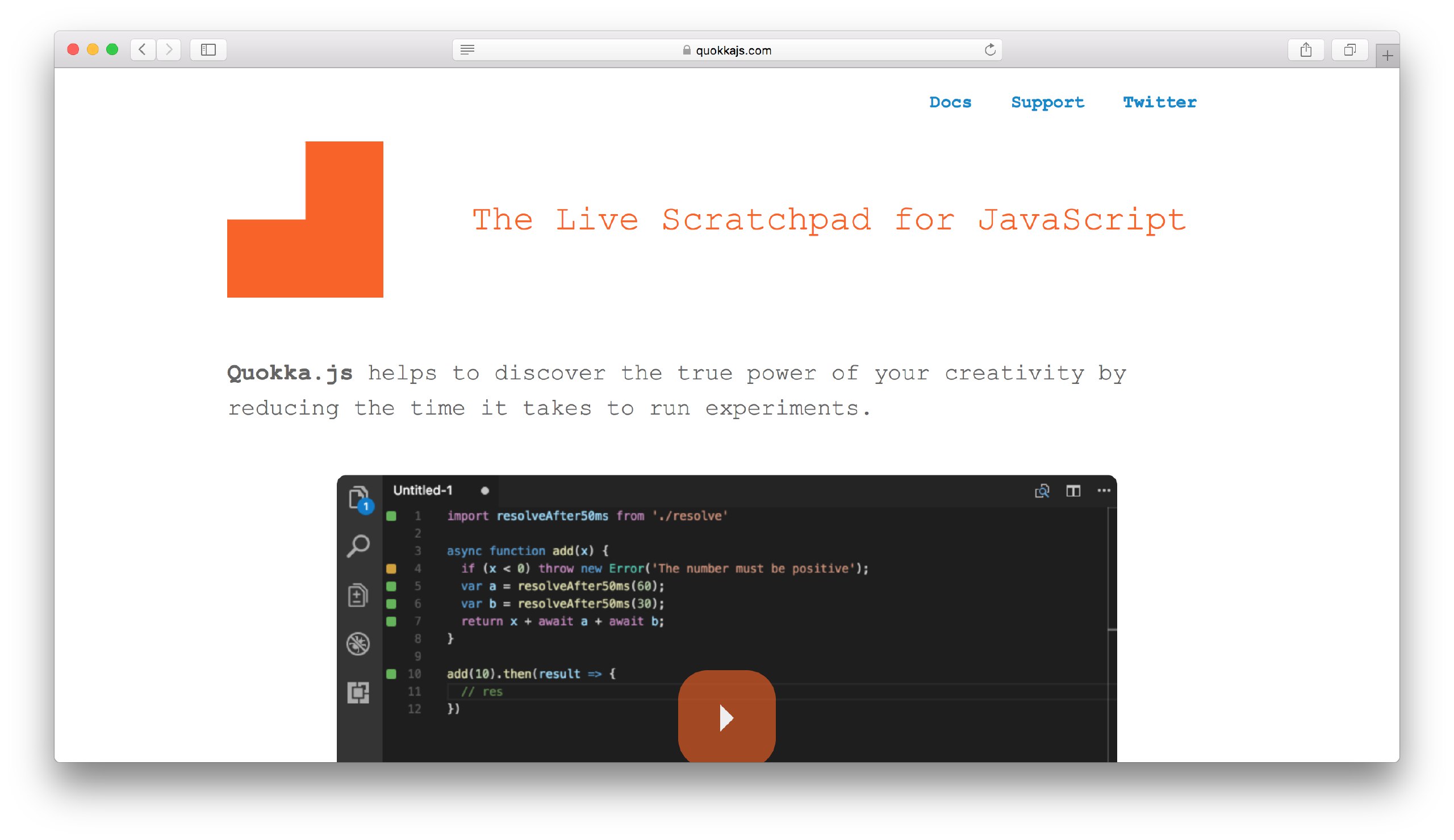The image size is (1454, 840).
Task: Show all tabs overview
Action: click(1349, 49)
